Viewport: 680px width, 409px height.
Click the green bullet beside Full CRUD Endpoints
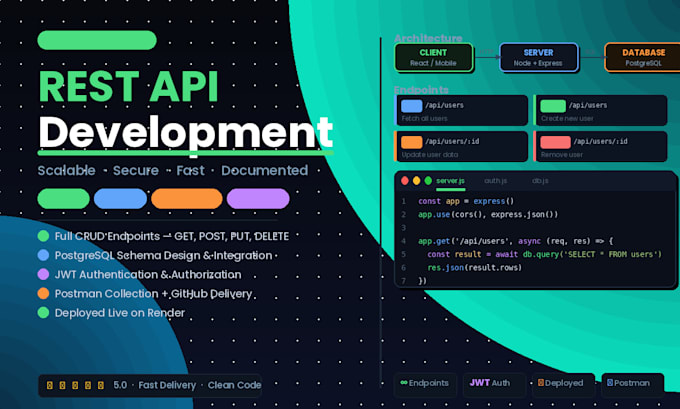(43, 236)
